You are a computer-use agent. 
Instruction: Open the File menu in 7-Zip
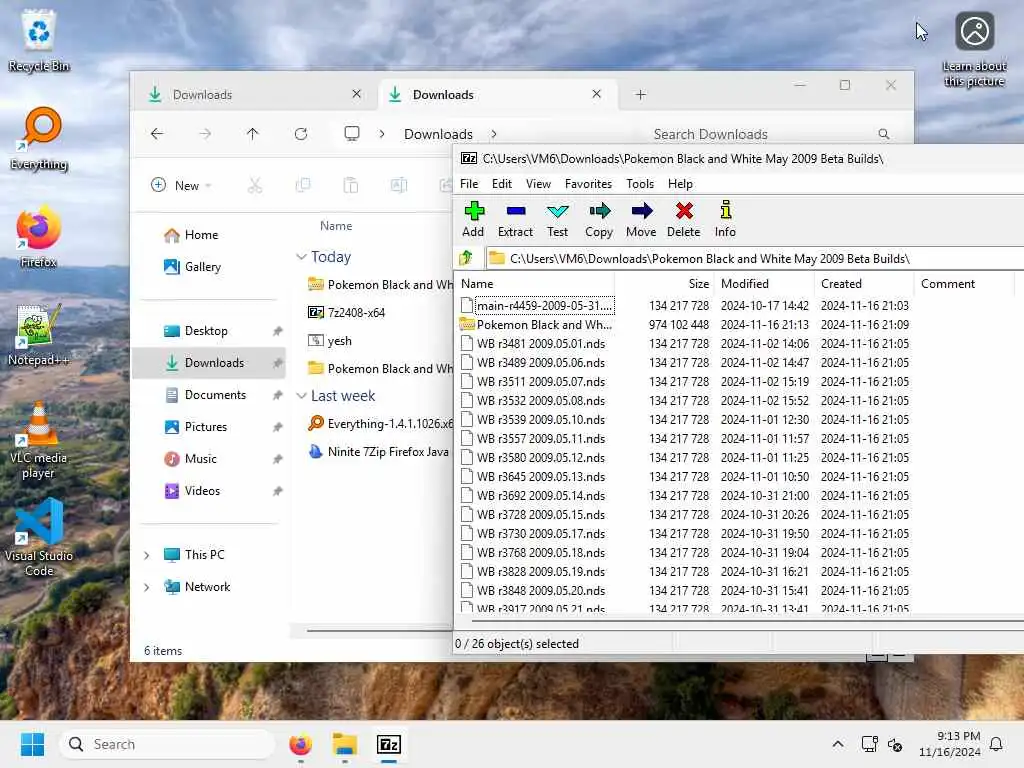[x=469, y=184]
